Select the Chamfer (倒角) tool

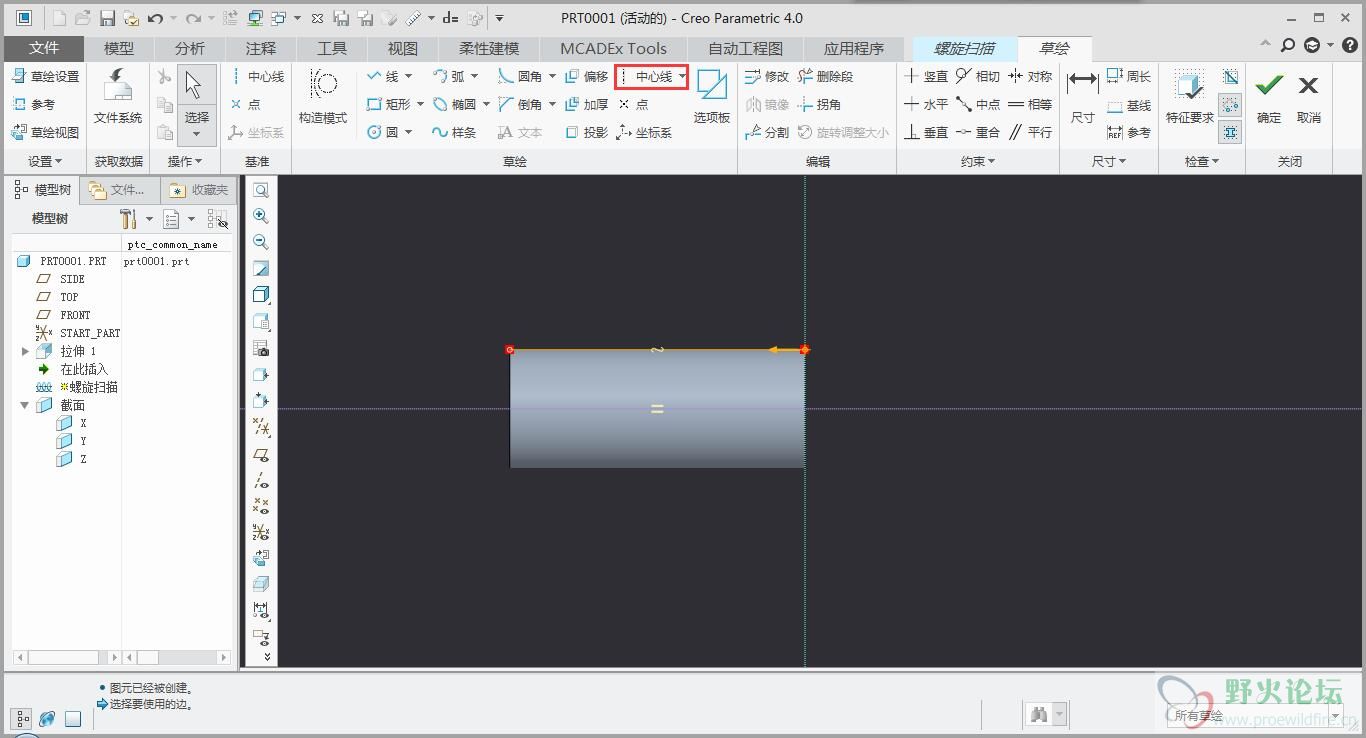click(x=521, y=104)
